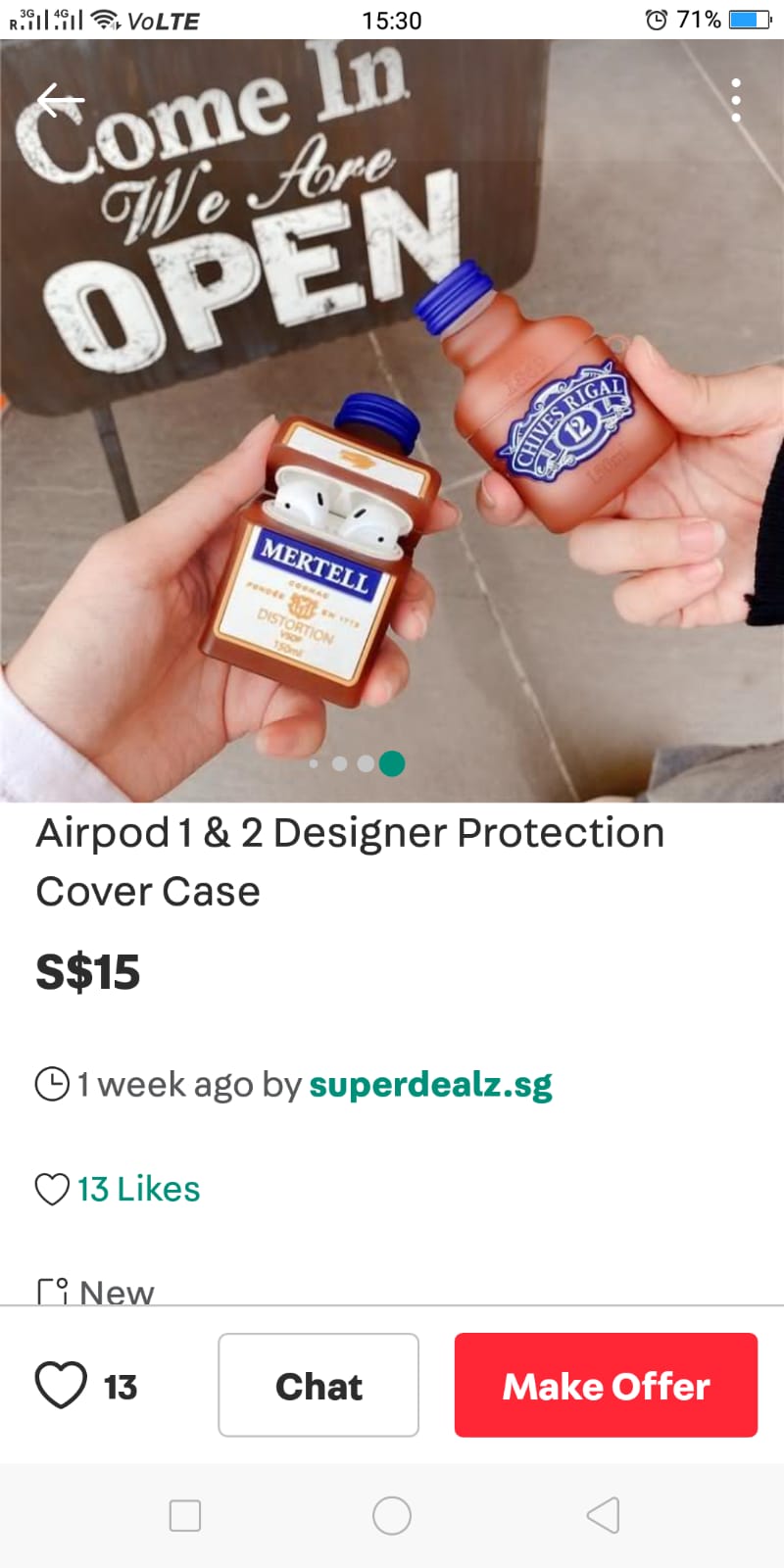Tap the New condition tag icon
Image resolution: width=784 pixels, height=1568 pixels.
point(53,1292)
